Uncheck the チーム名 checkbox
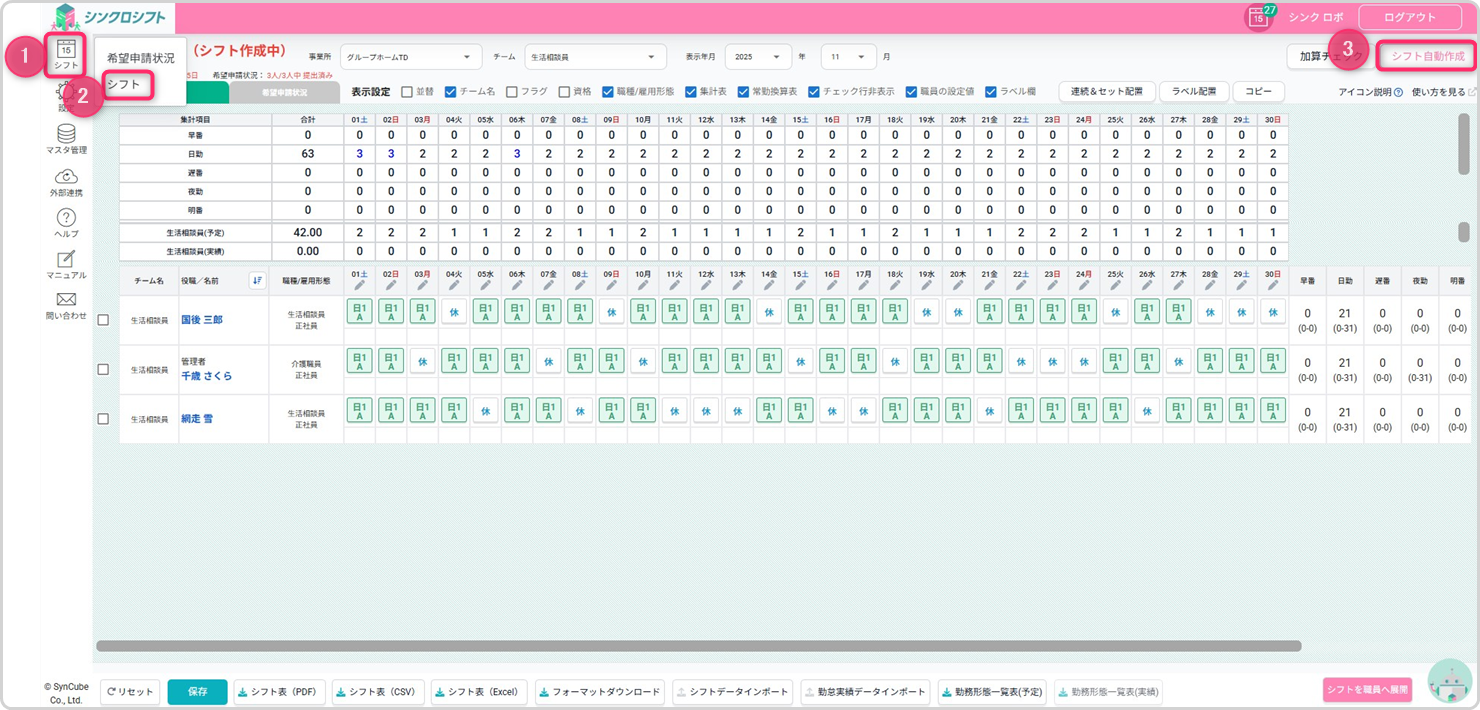Viewport: 1480px width, 710px height. 451,92
